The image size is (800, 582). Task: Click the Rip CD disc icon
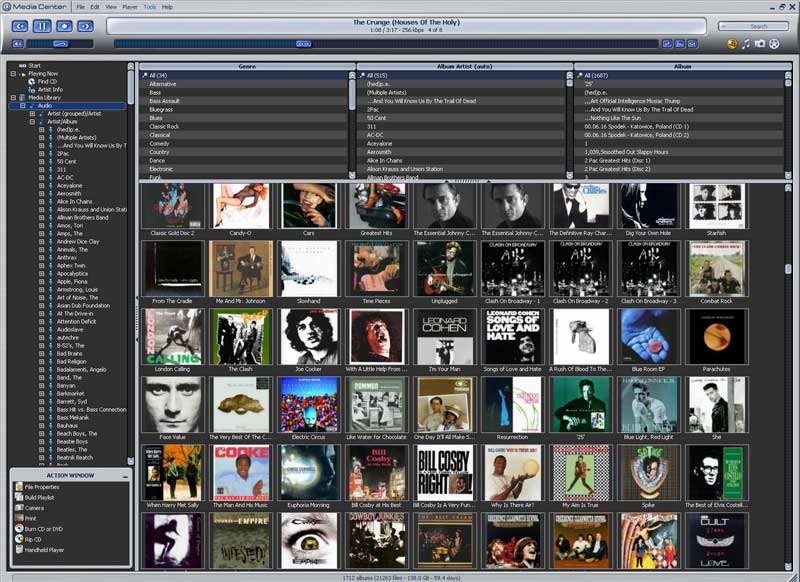pyautogui.click(x=19, y=539)
